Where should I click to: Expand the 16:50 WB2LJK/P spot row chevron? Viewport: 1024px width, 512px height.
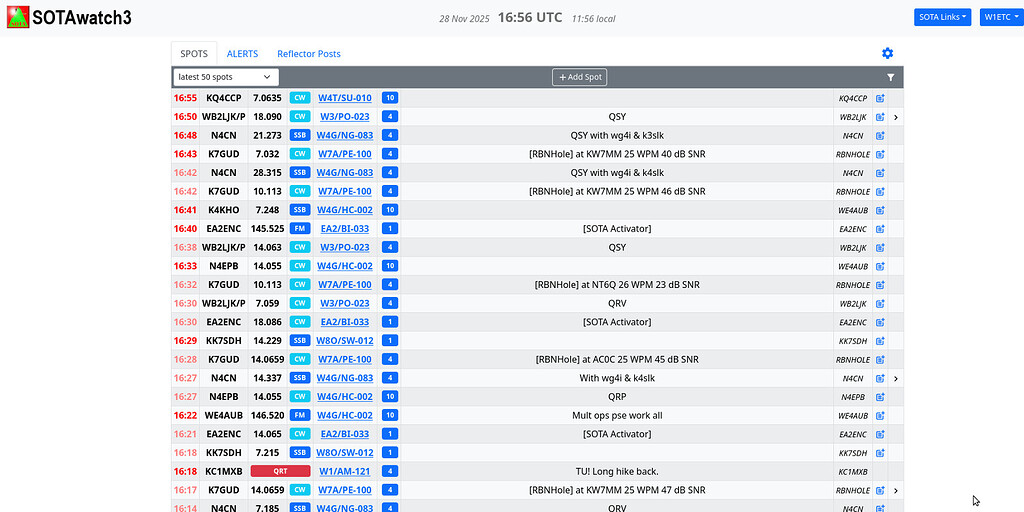point(896,117)
